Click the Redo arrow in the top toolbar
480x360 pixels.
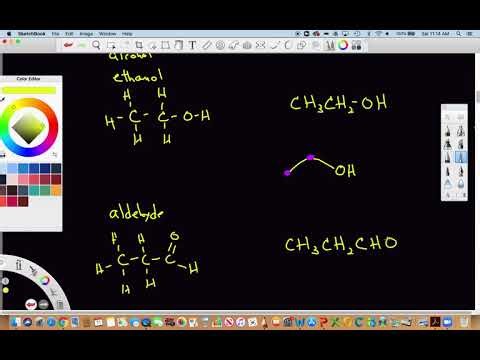click(82, 45)
